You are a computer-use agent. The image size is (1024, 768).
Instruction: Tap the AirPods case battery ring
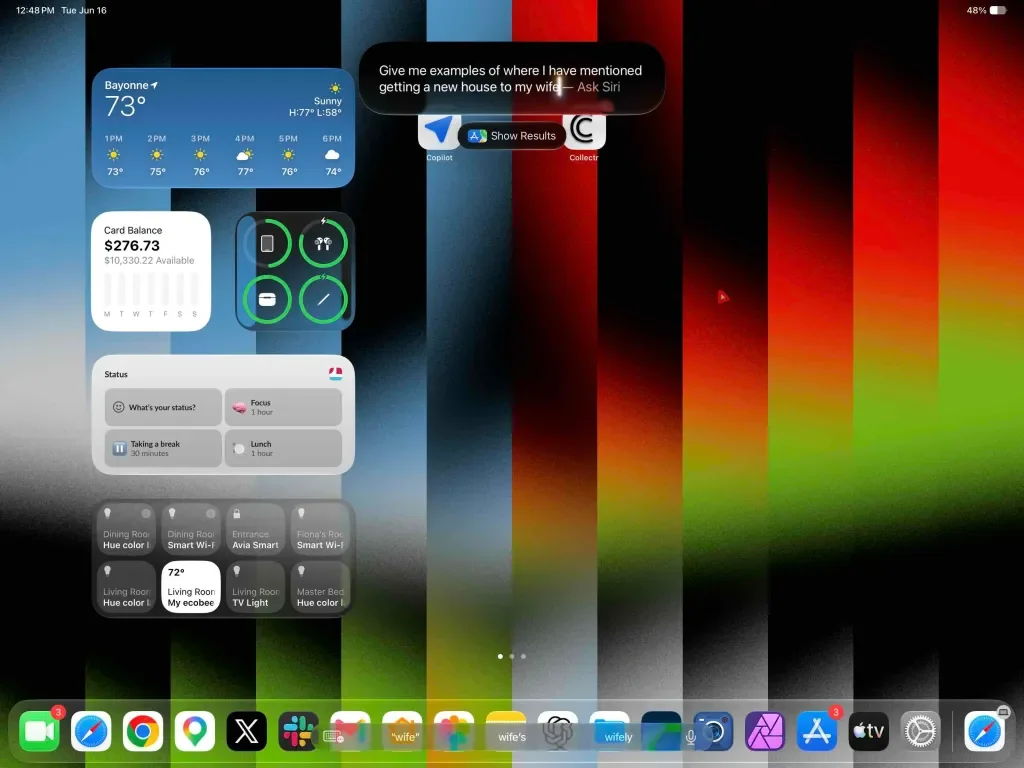coord(267,300)
